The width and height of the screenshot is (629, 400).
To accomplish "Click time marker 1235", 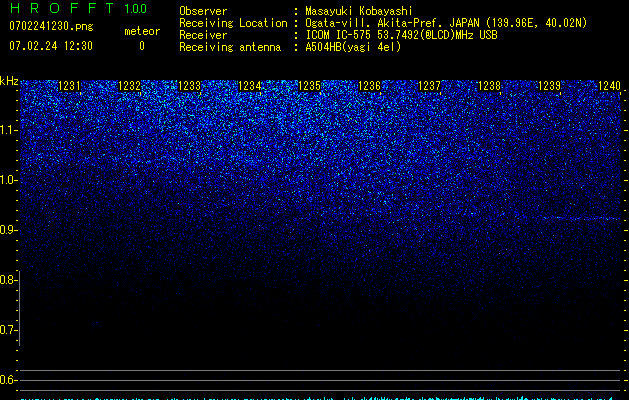I will pos(309,86).
